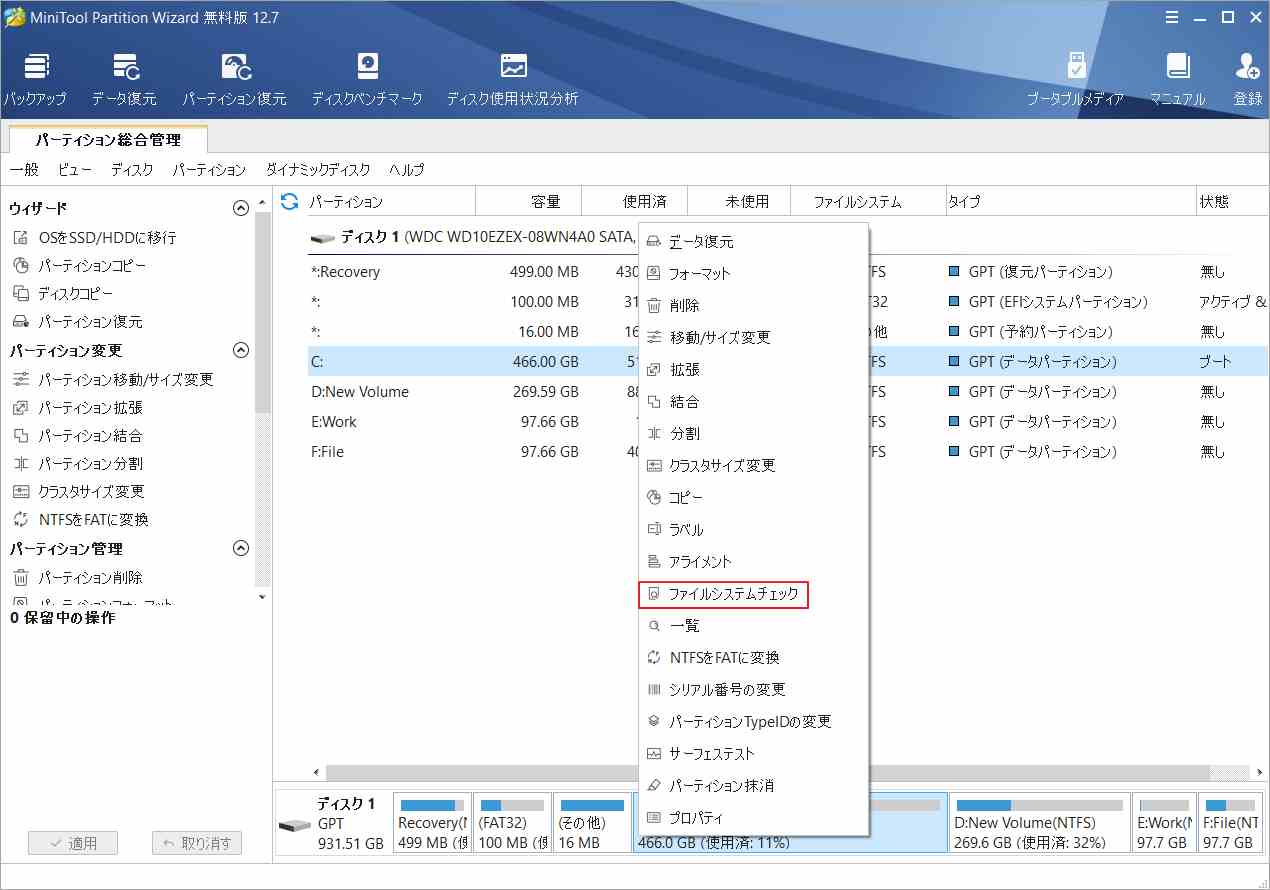Click the D:New Volume(NTFS) disk map block
The image size is (1270, 890).
point(1039,823)
